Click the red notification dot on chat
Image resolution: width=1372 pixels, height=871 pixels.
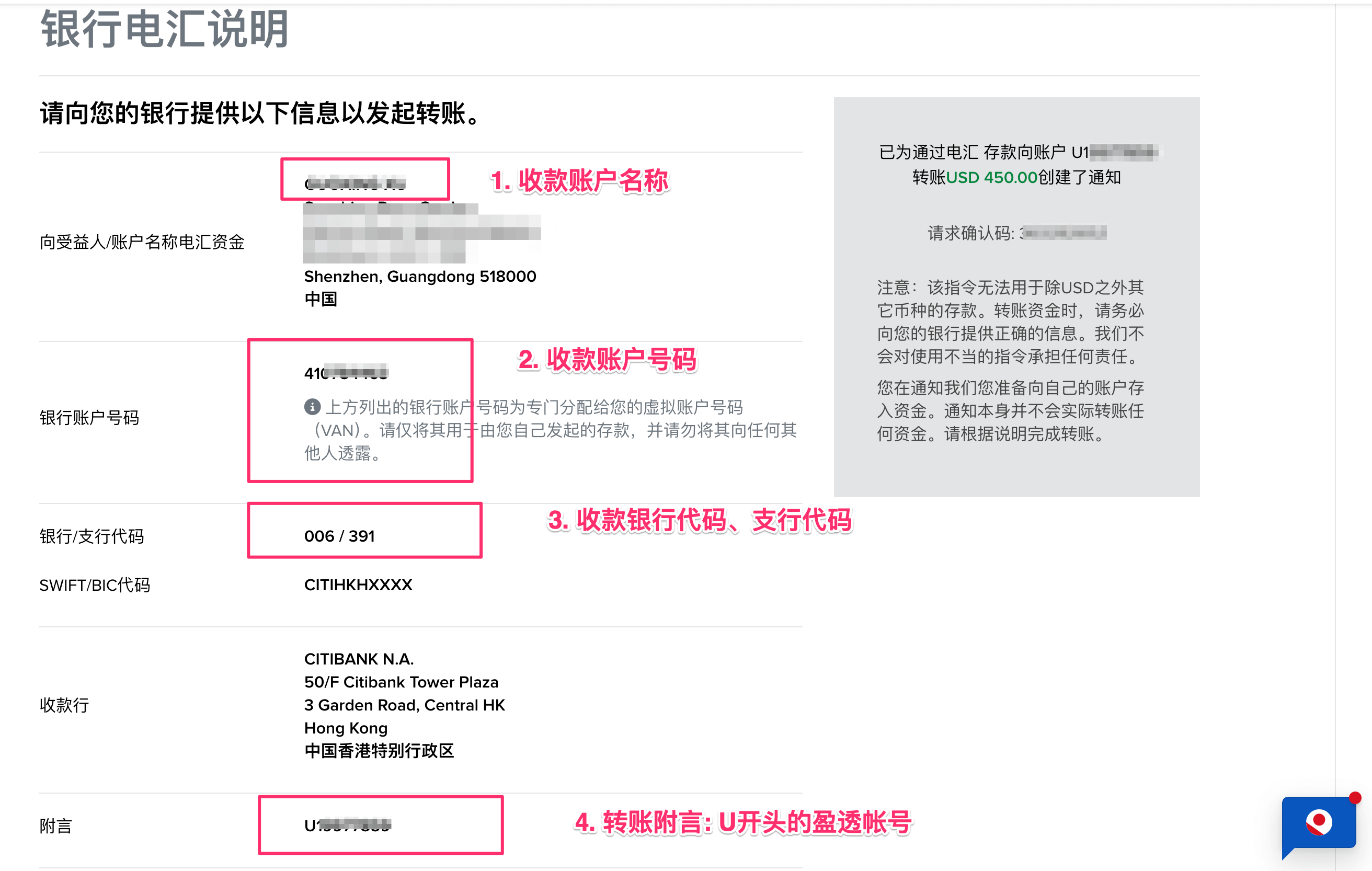click(x=1355, y=798)
